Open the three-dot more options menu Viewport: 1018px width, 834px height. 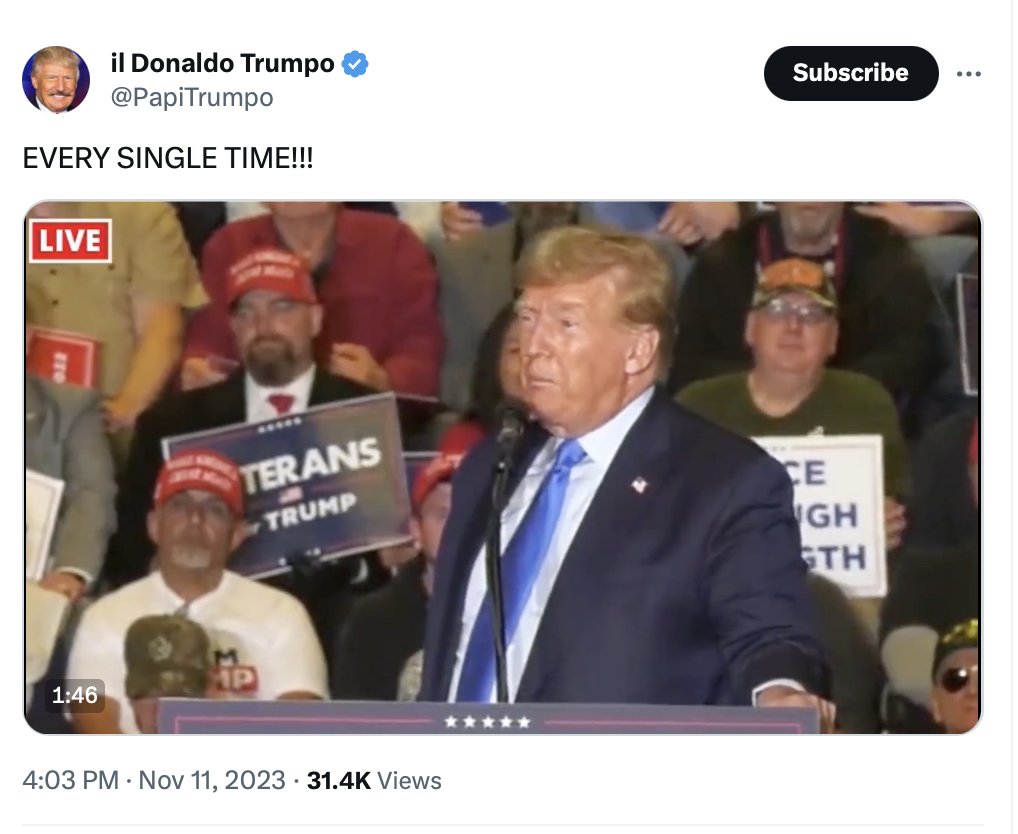tap(969, 74)
